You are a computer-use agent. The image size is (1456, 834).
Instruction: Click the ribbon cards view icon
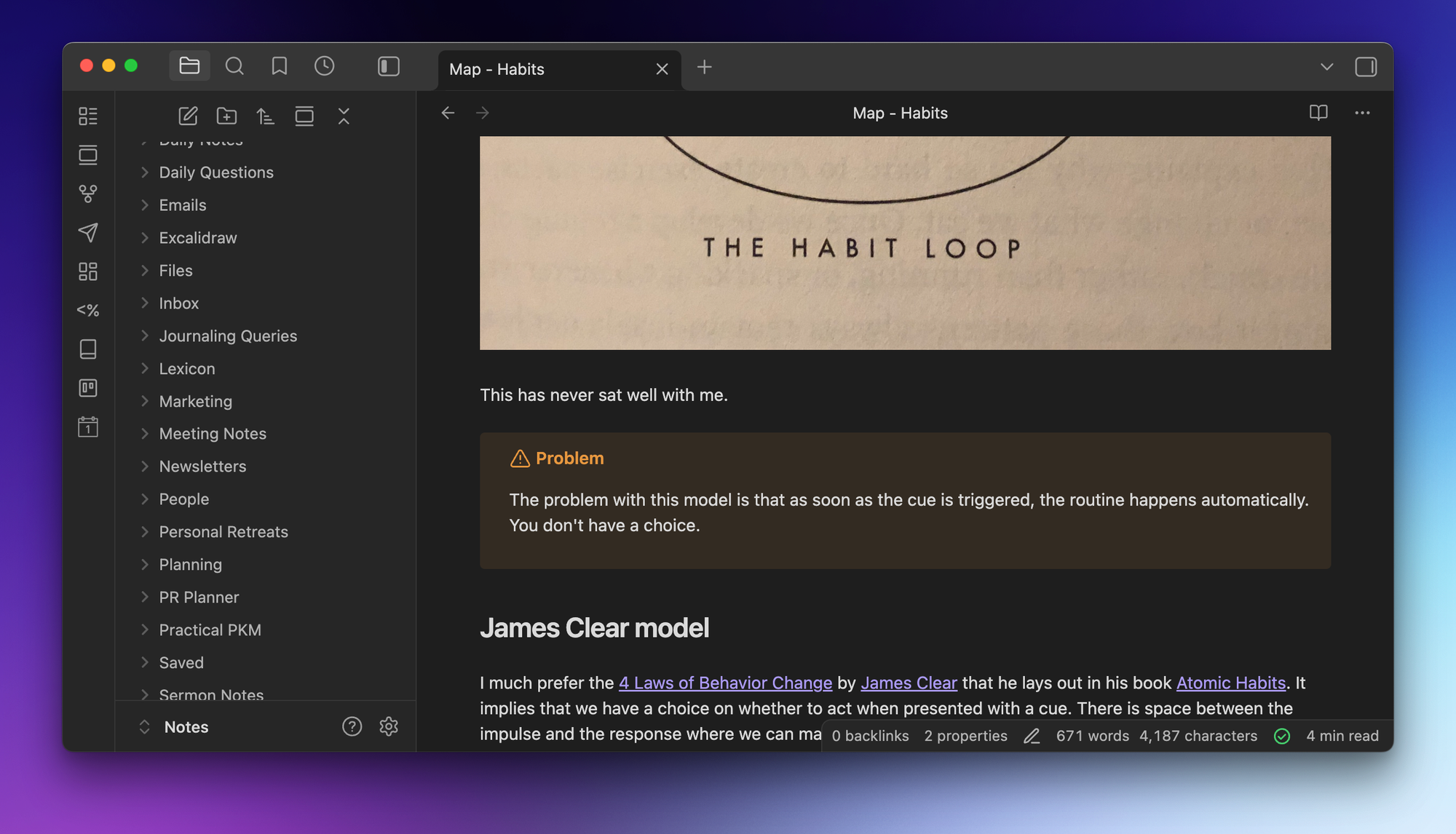click(x=88, y=155)
